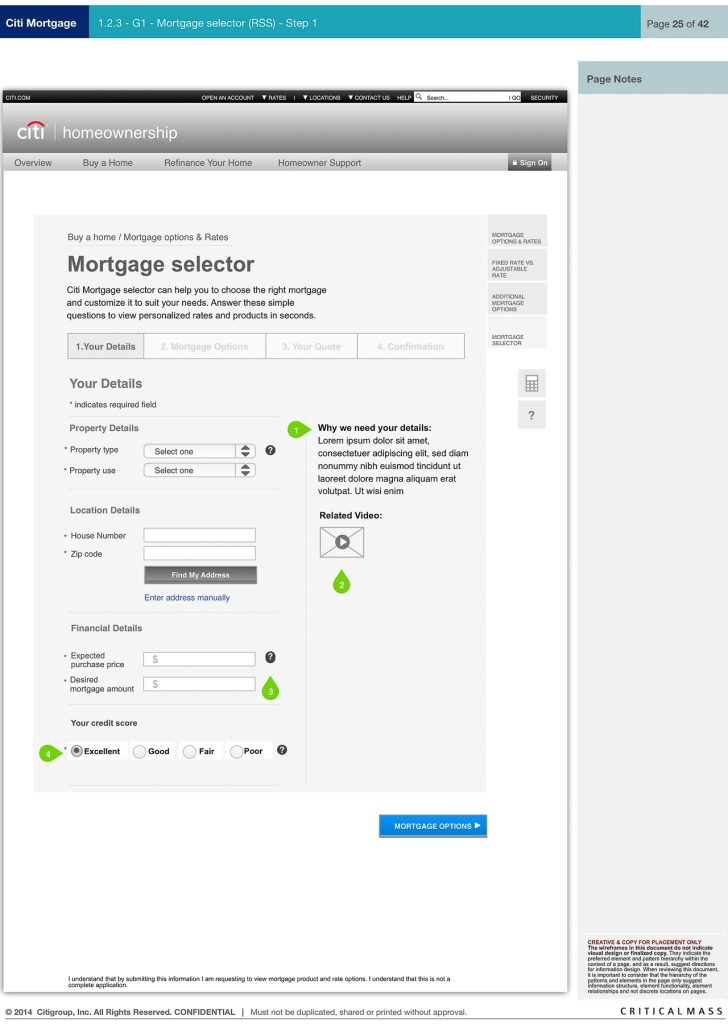Expand the Property use dropdown
This screenshot has height=1024, width=728.
tap(199, 470)
